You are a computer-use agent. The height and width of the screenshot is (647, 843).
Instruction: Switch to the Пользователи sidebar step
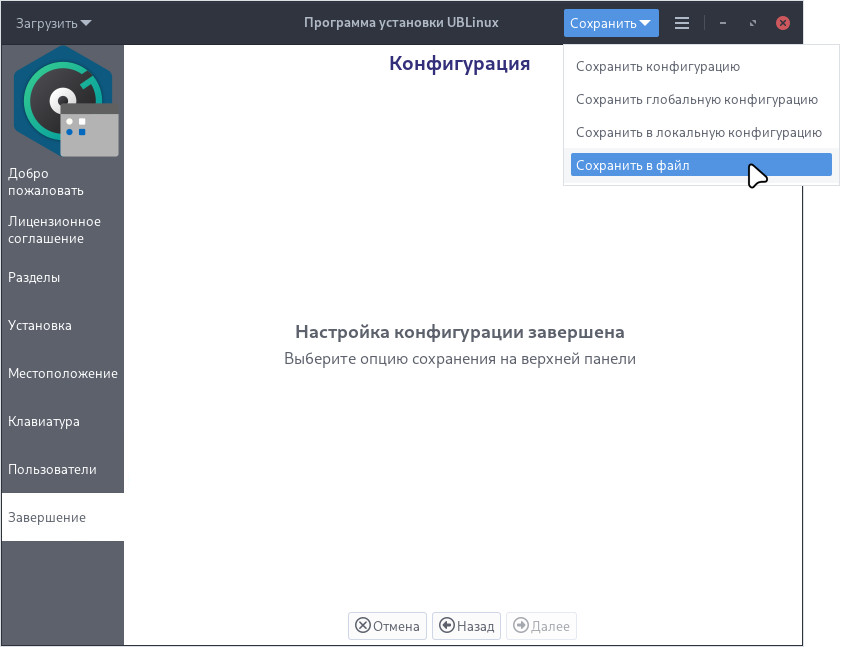point(52,469)
